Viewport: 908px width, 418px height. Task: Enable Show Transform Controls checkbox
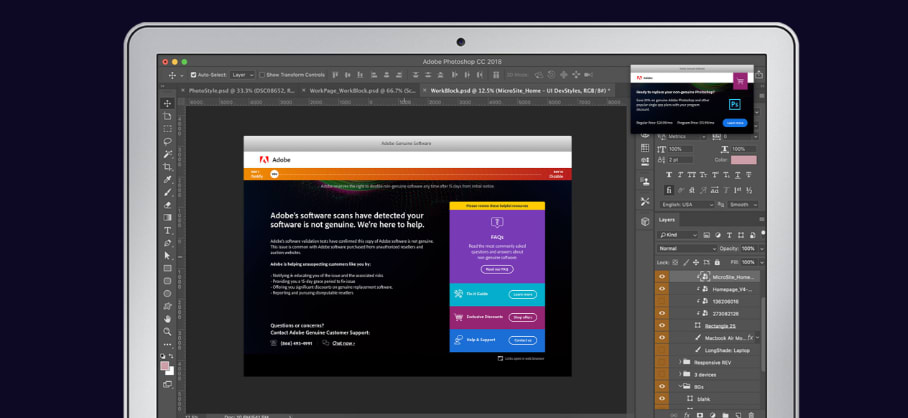click(262, 75)
